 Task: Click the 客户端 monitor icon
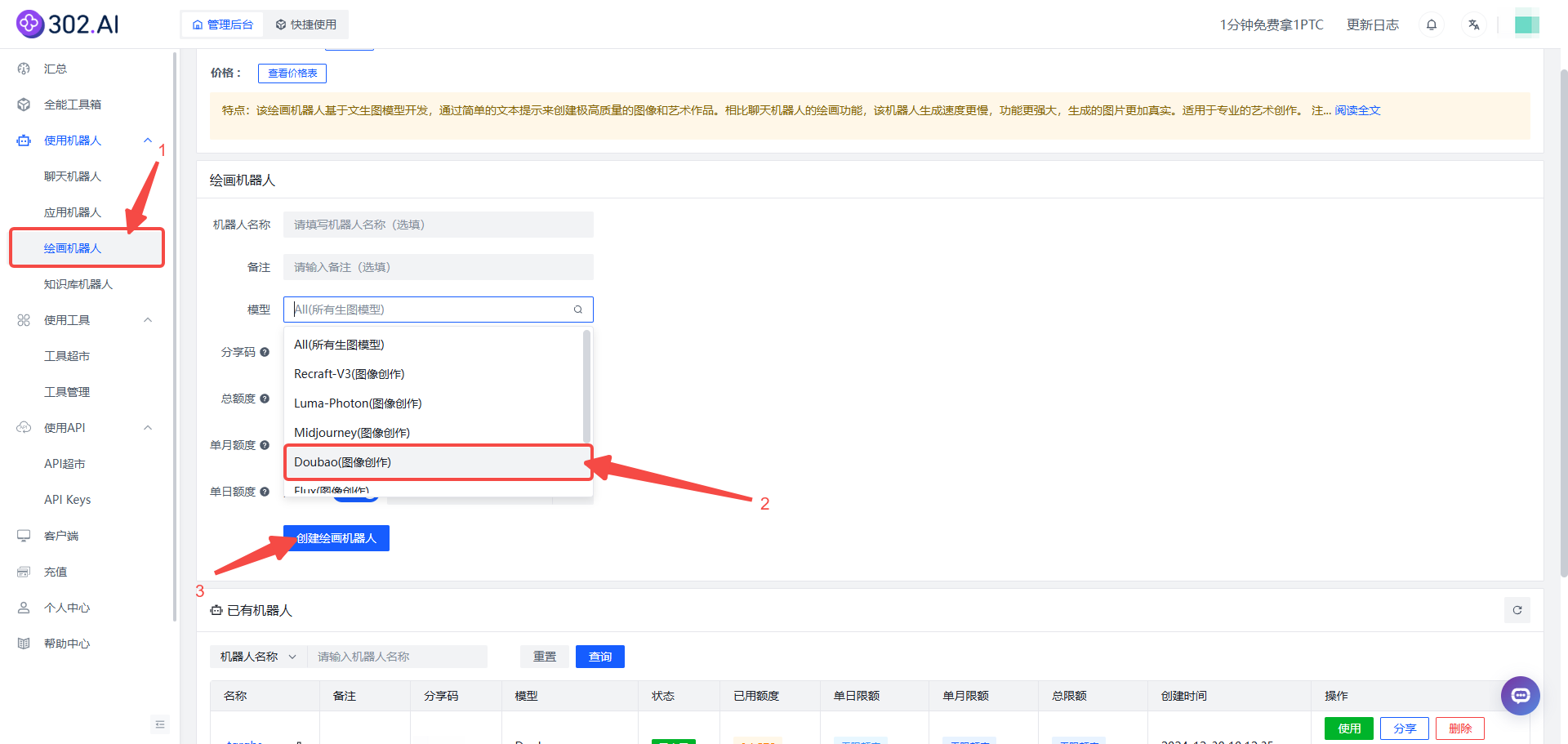pos(24,536)
